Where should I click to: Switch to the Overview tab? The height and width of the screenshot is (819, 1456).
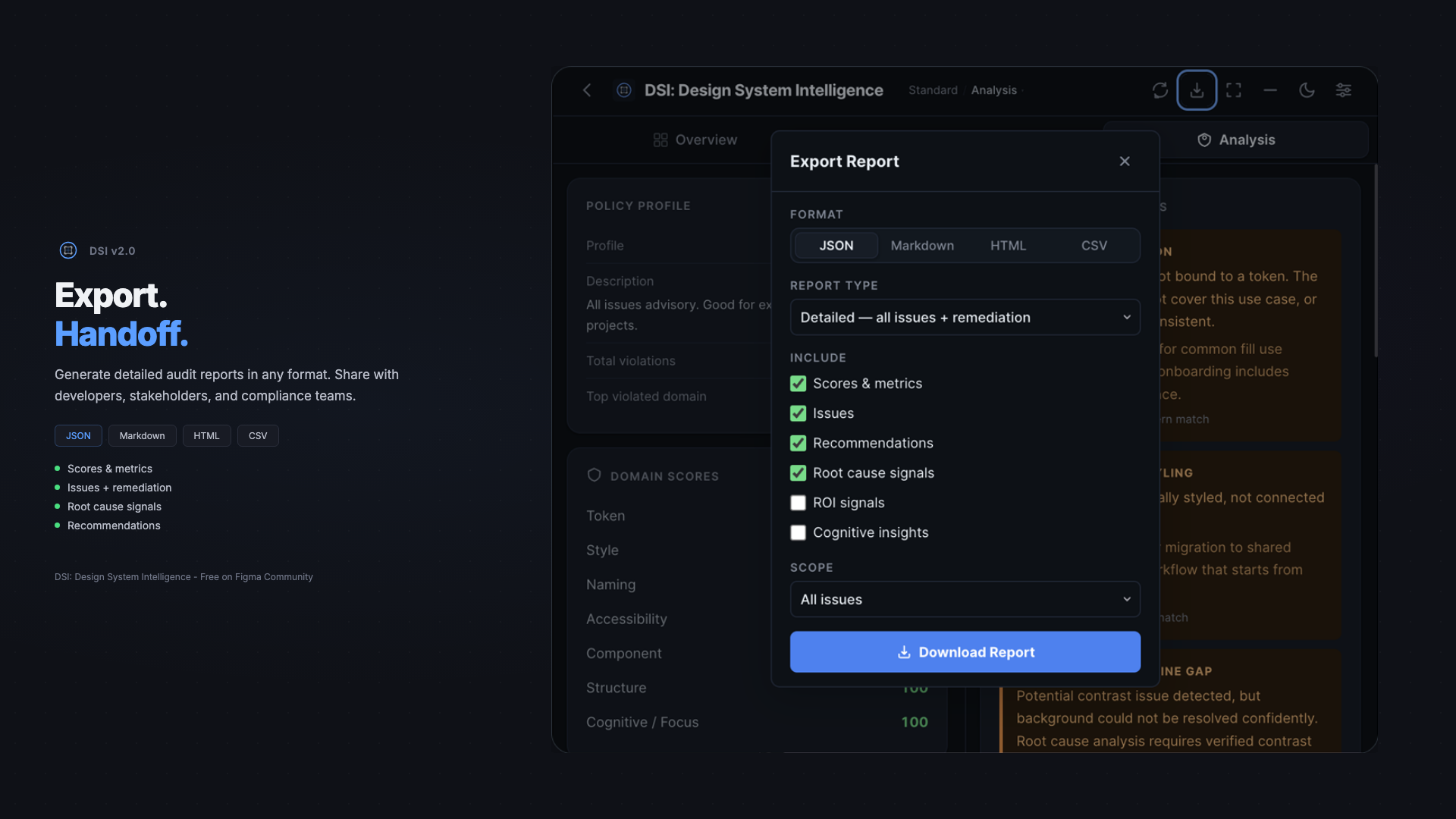(x=695, y=140)
